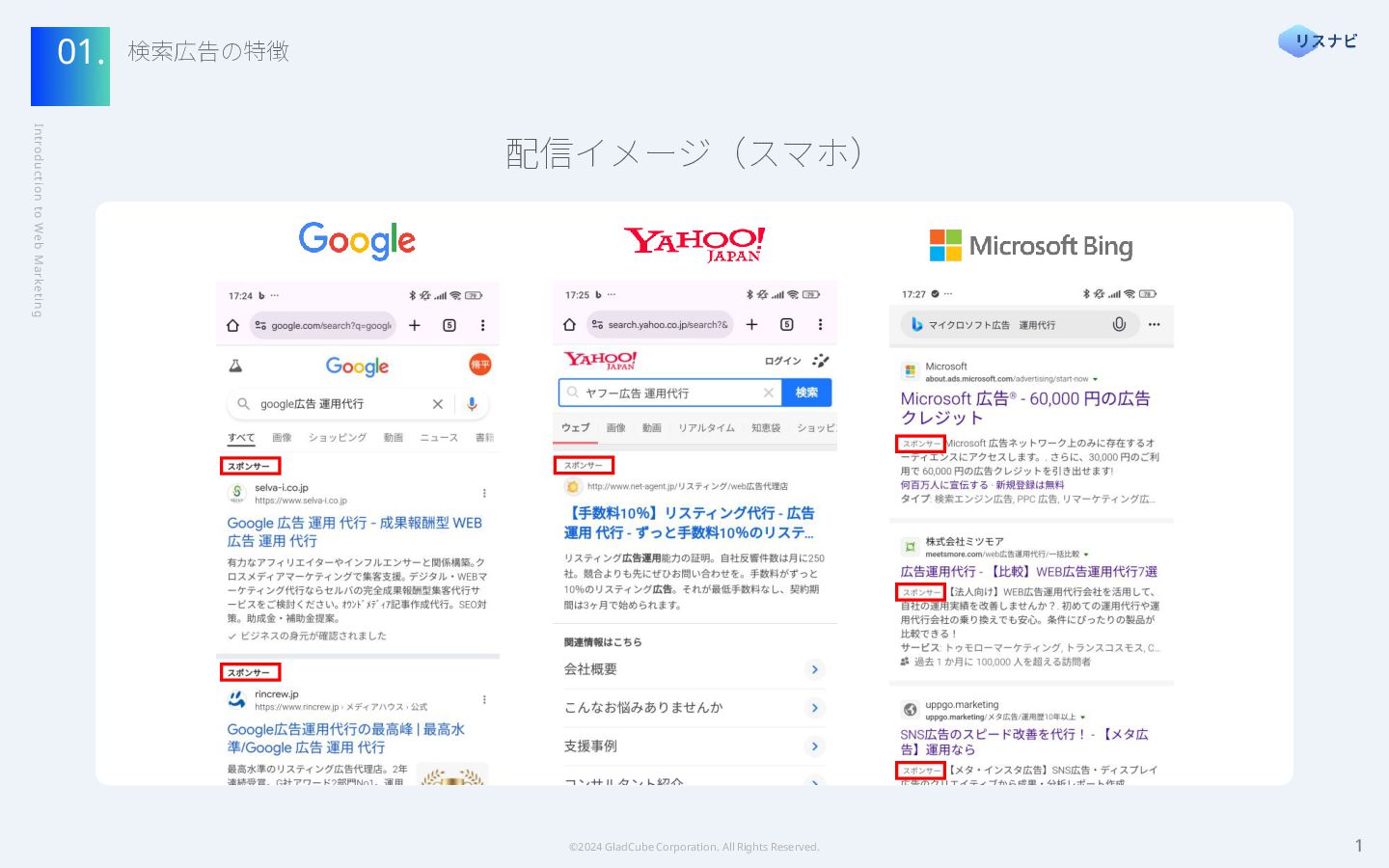Start voice search with the Google microphone icon
The image size is (1389, 868).
point(472,404)
